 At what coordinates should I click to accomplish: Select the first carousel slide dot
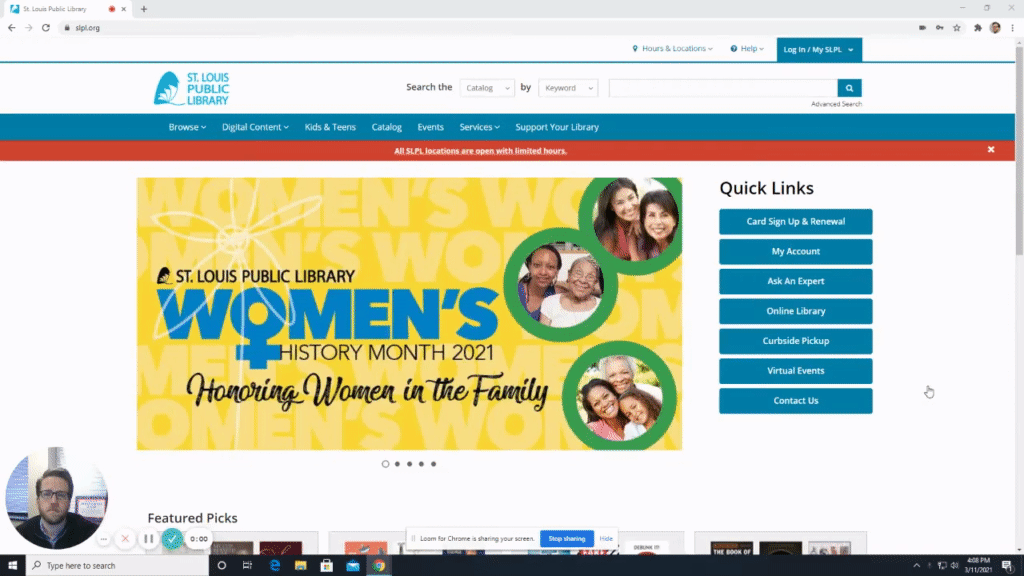[385, 464]
